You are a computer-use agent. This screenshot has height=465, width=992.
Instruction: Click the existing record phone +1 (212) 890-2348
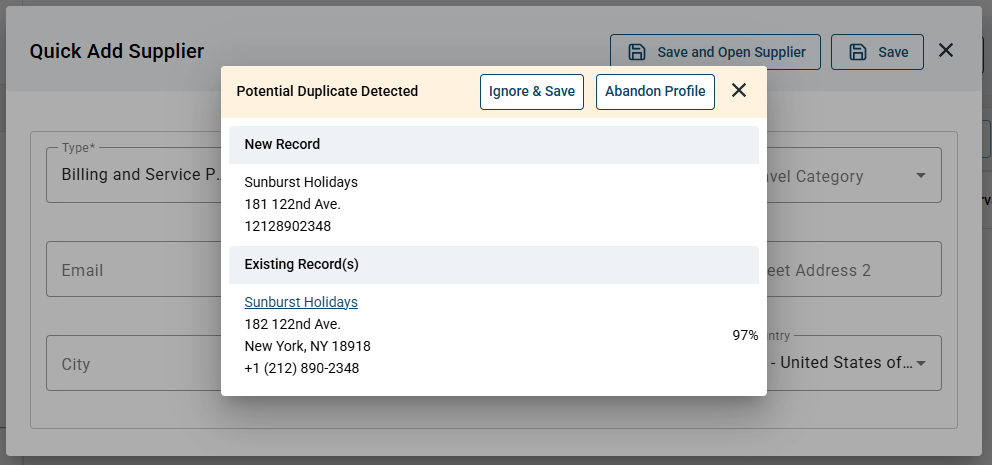[301, 368]
